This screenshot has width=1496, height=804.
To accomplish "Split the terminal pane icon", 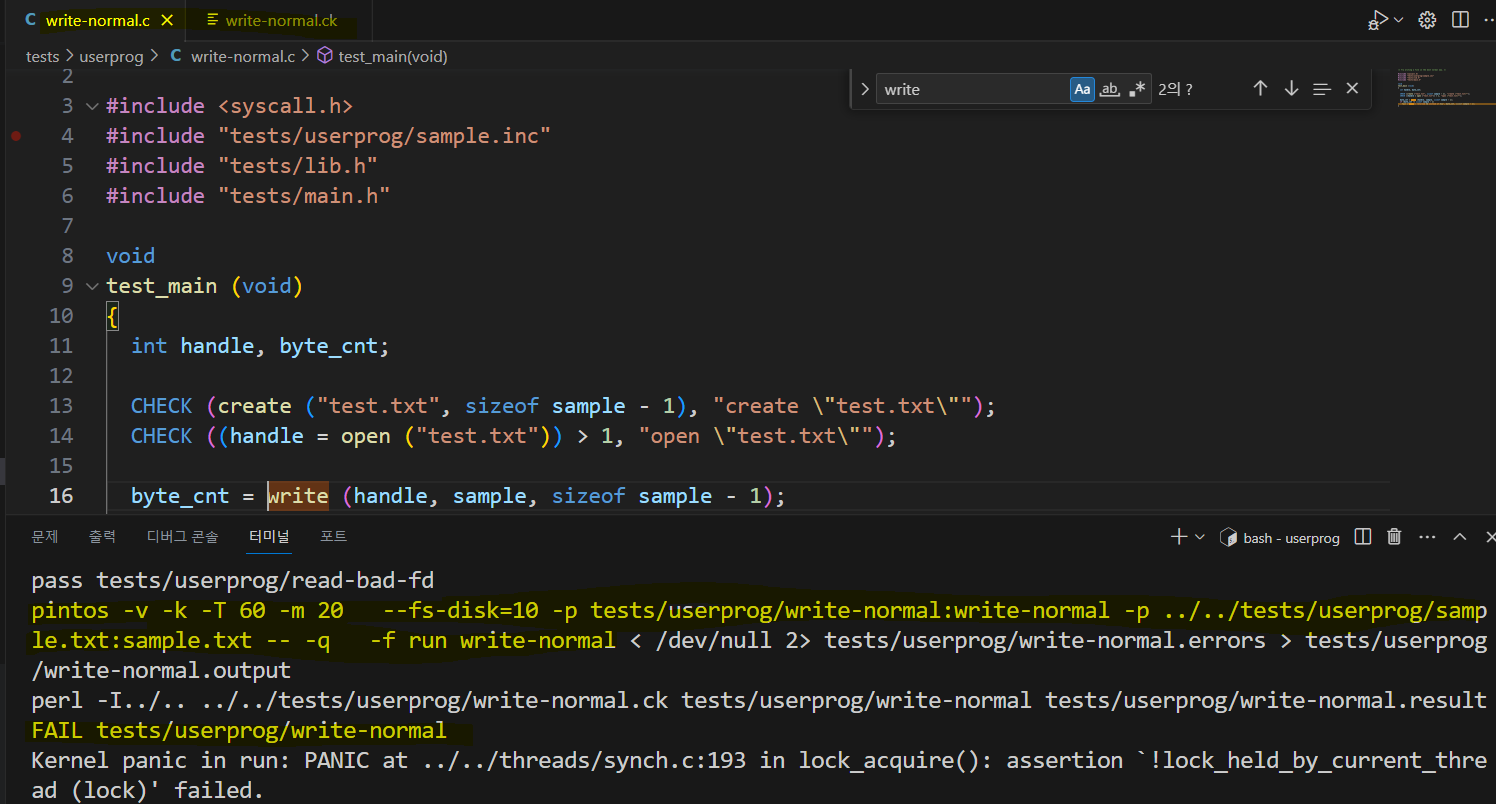I will (x=1362, y=537).
